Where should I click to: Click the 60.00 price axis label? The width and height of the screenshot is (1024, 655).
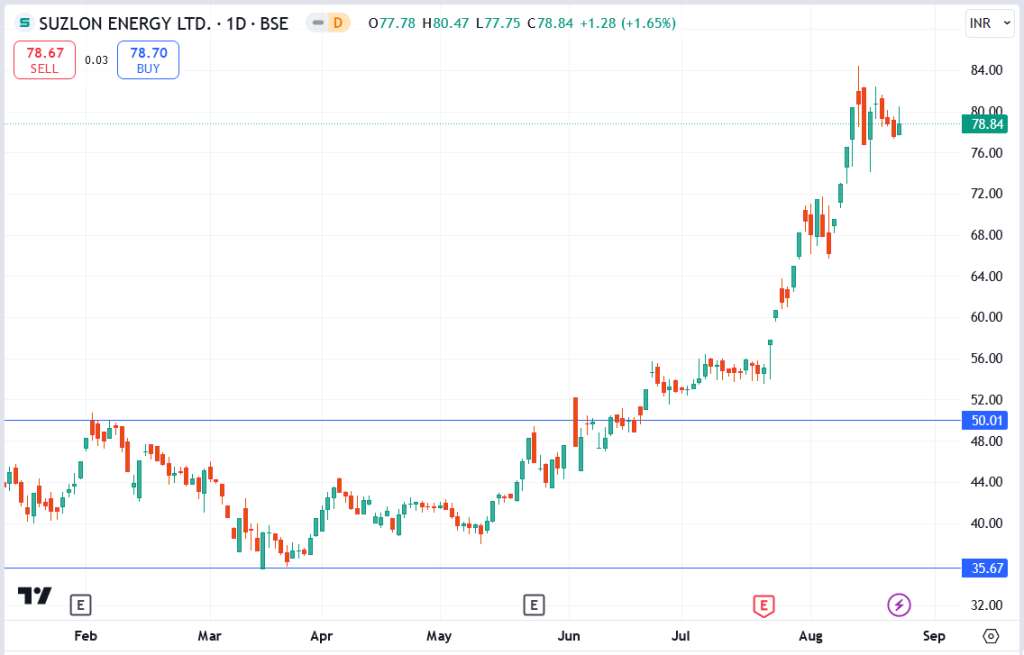tap(986, 317)
